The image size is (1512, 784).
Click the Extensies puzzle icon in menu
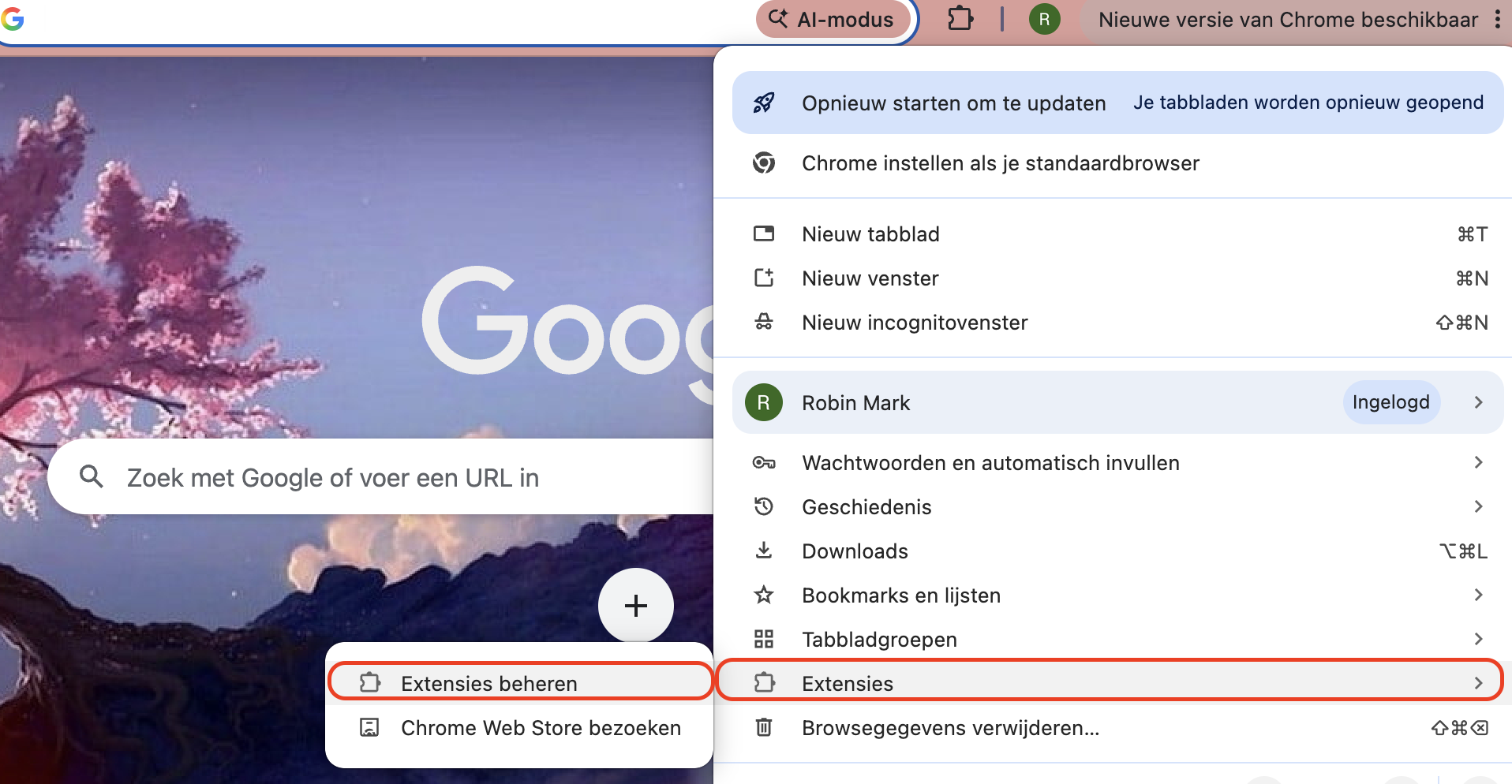coord(764,682)
